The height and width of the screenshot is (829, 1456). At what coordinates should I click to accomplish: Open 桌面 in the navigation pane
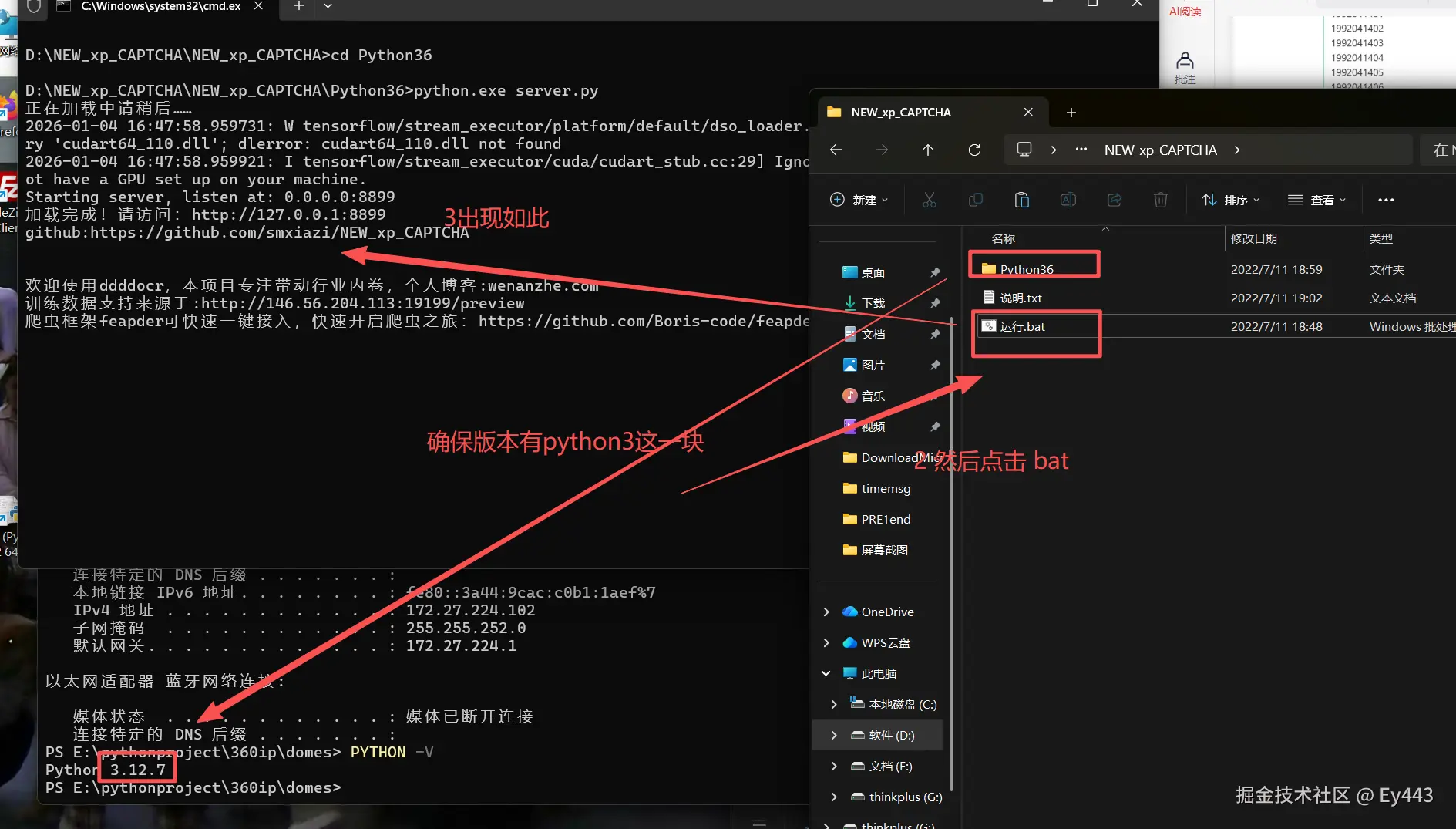point(873,272)
